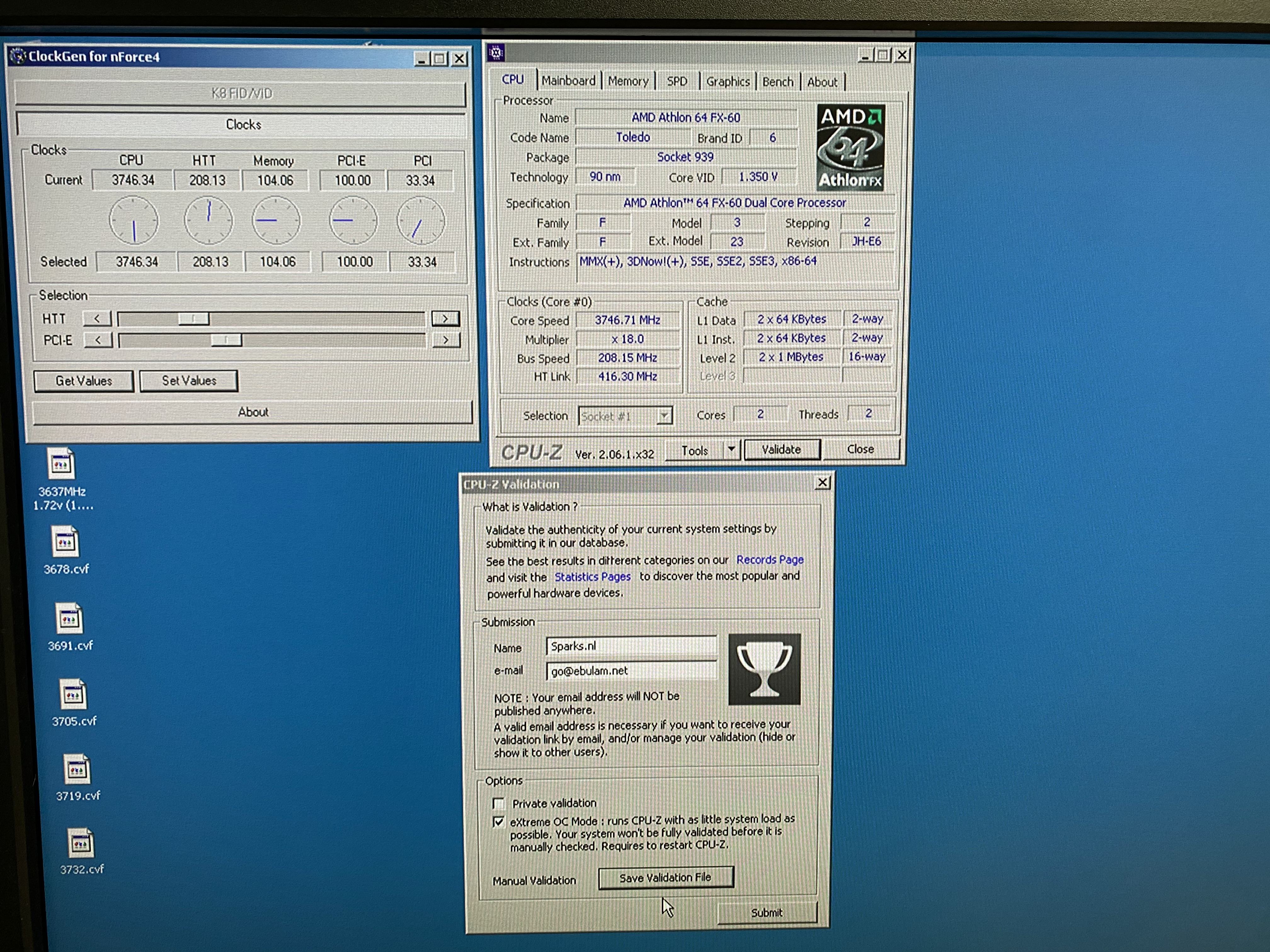Click the Name field containing Sparks.nl

click(631, 646)
